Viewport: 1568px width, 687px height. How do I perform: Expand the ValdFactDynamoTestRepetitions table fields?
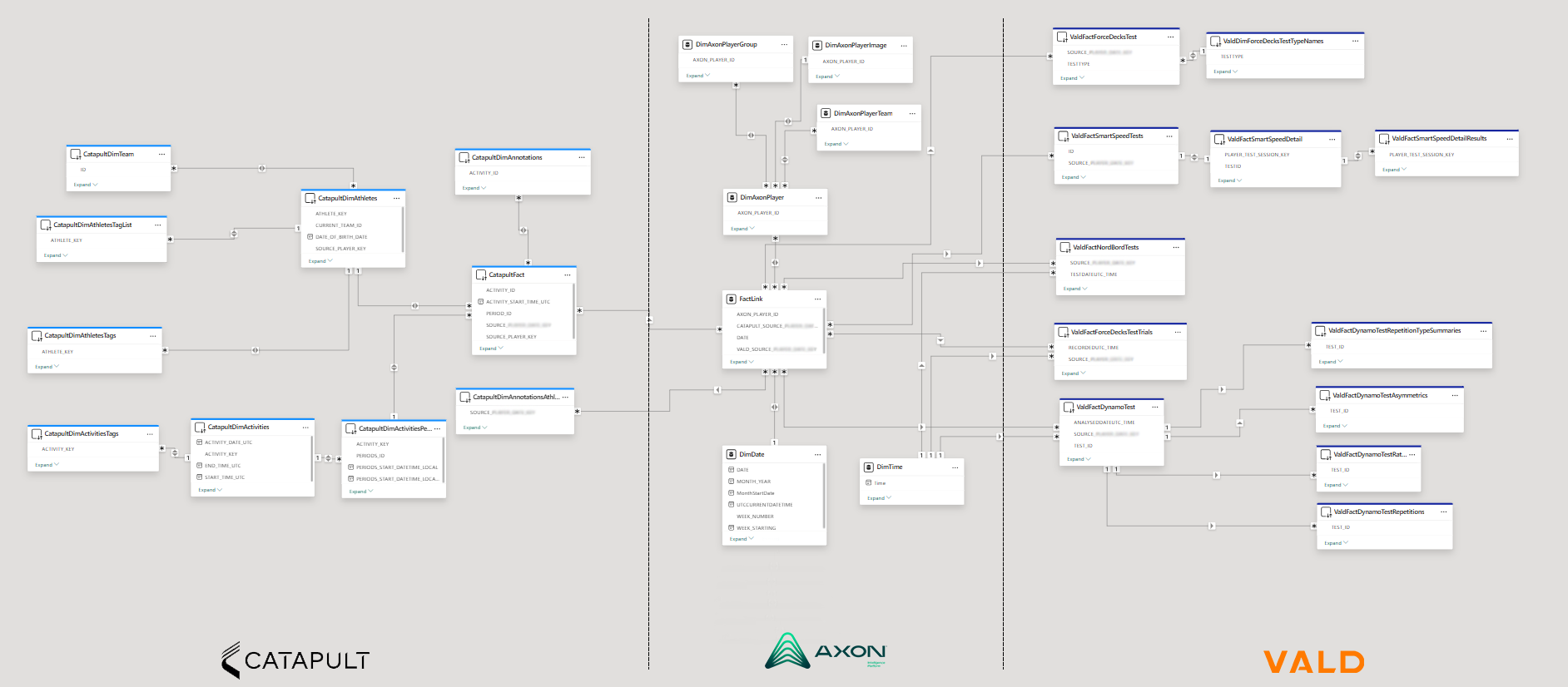coord(1337,543)
